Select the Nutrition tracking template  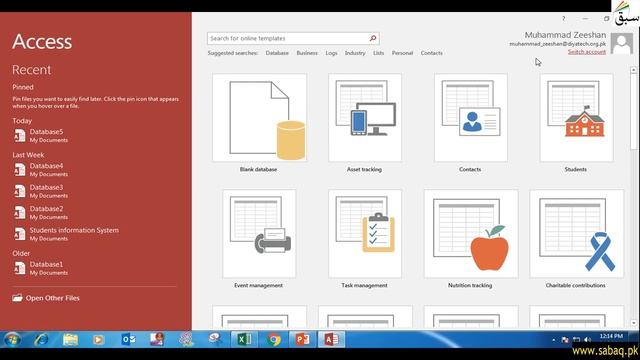tap(470, 239)
